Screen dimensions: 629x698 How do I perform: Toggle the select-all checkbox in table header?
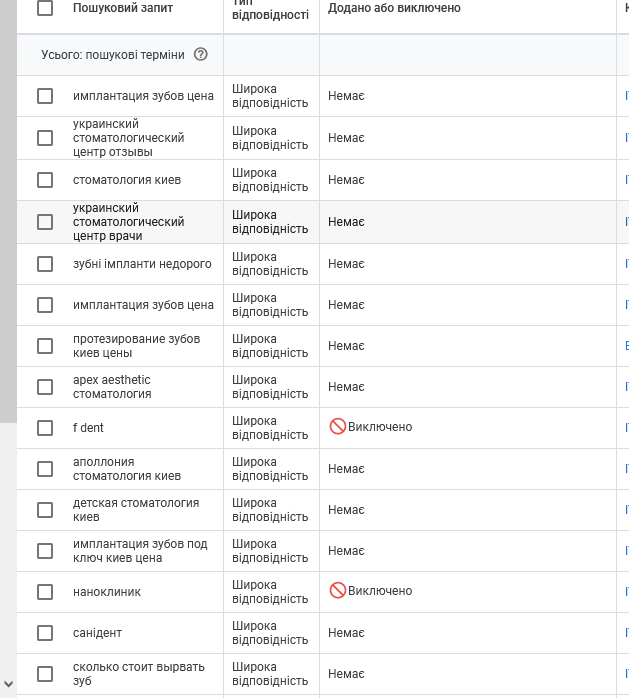[x=45, y=8]
